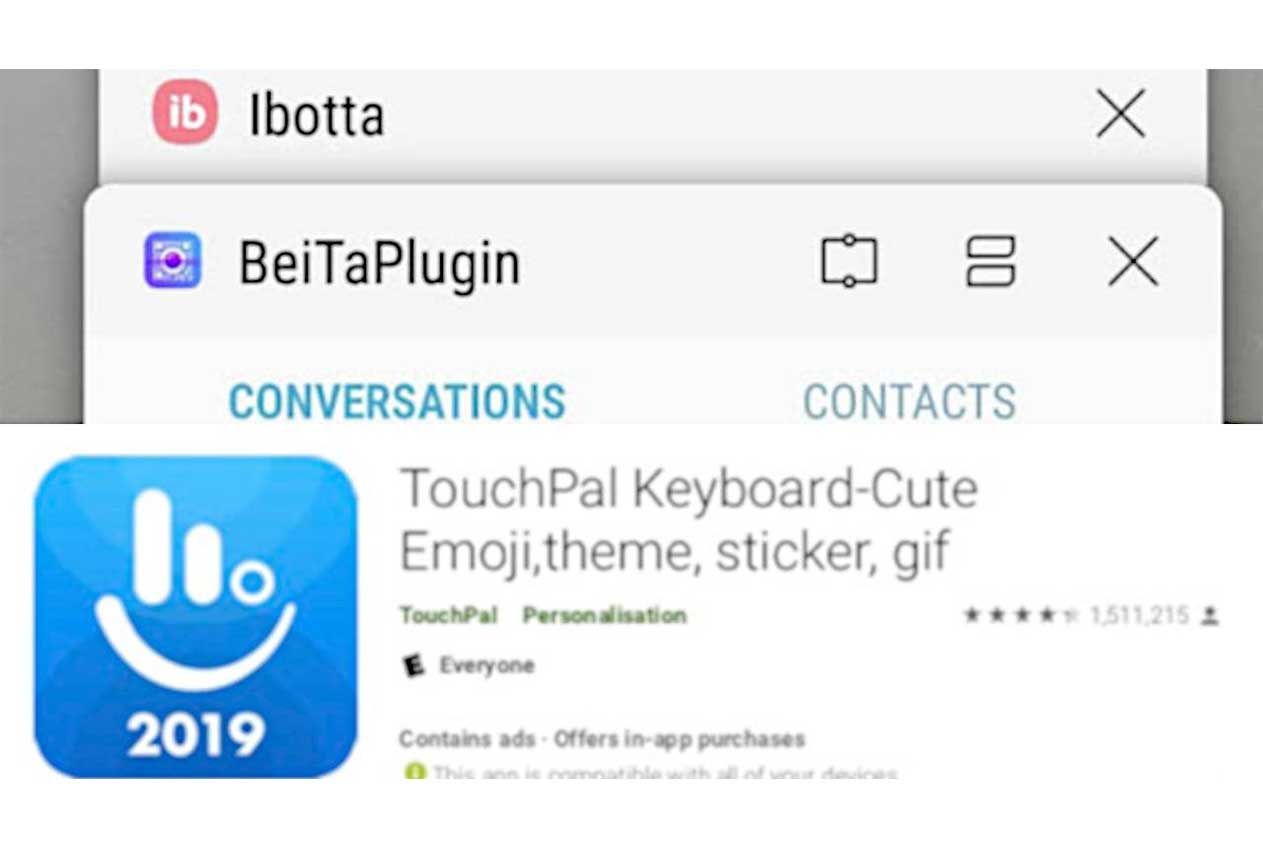1263x848 pixels.
Task: Tap the TouchPal 2019 app logo
Action: pyautogui.click(x=195, y=616)
